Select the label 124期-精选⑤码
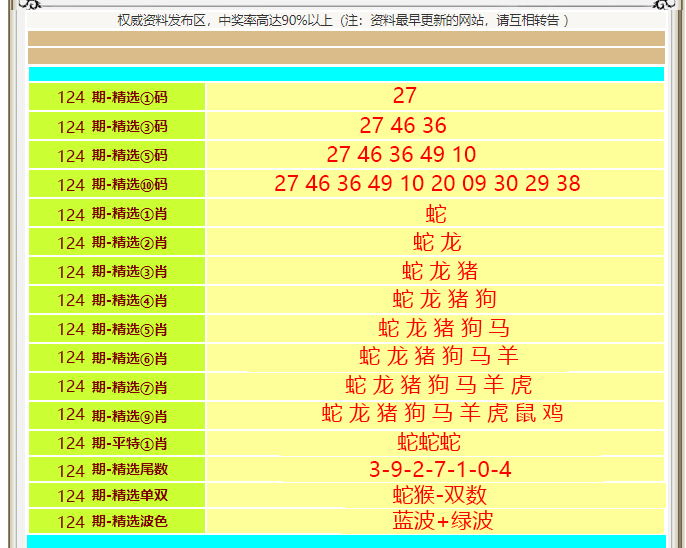Image resolution: width=686 pixels, height=548 pixels. click(x=112, y=155)
